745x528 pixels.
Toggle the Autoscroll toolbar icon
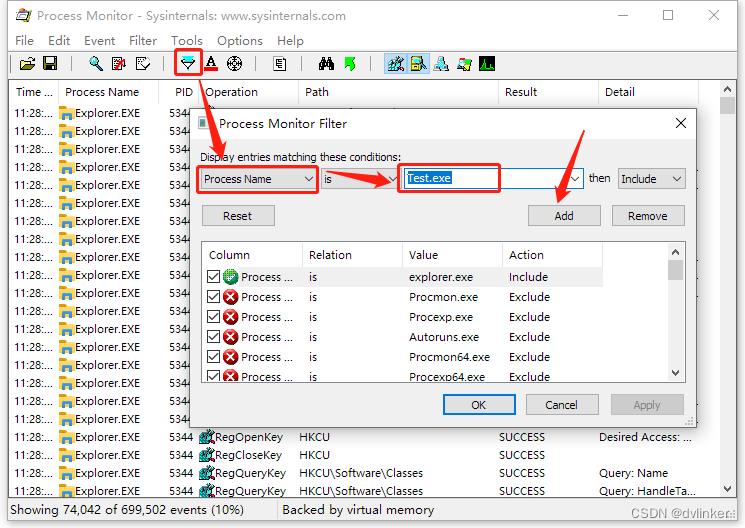119,64
